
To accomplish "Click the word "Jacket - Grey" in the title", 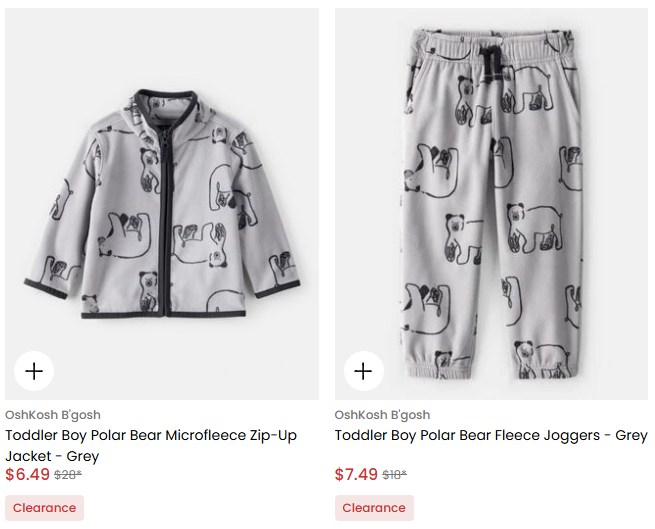I will click(x=52, y=456).
